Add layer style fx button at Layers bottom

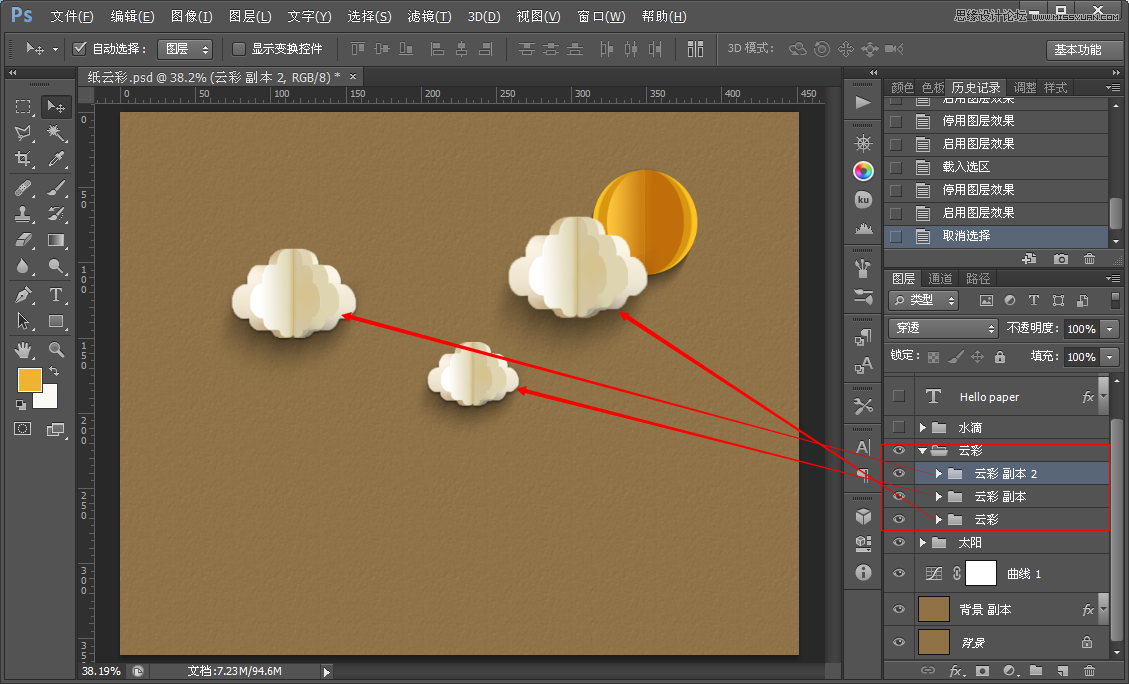[955, 670]
